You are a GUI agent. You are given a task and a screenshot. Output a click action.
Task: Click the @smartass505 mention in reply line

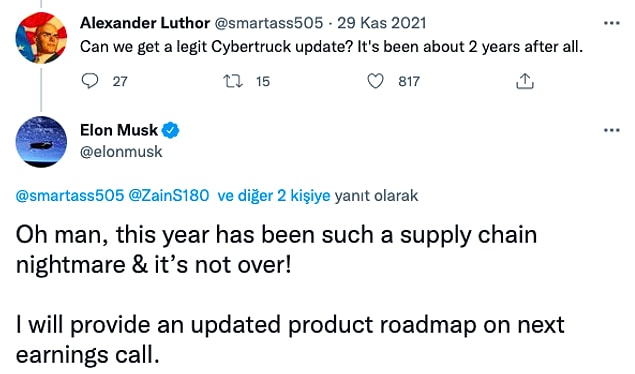[x=70, y=196]
